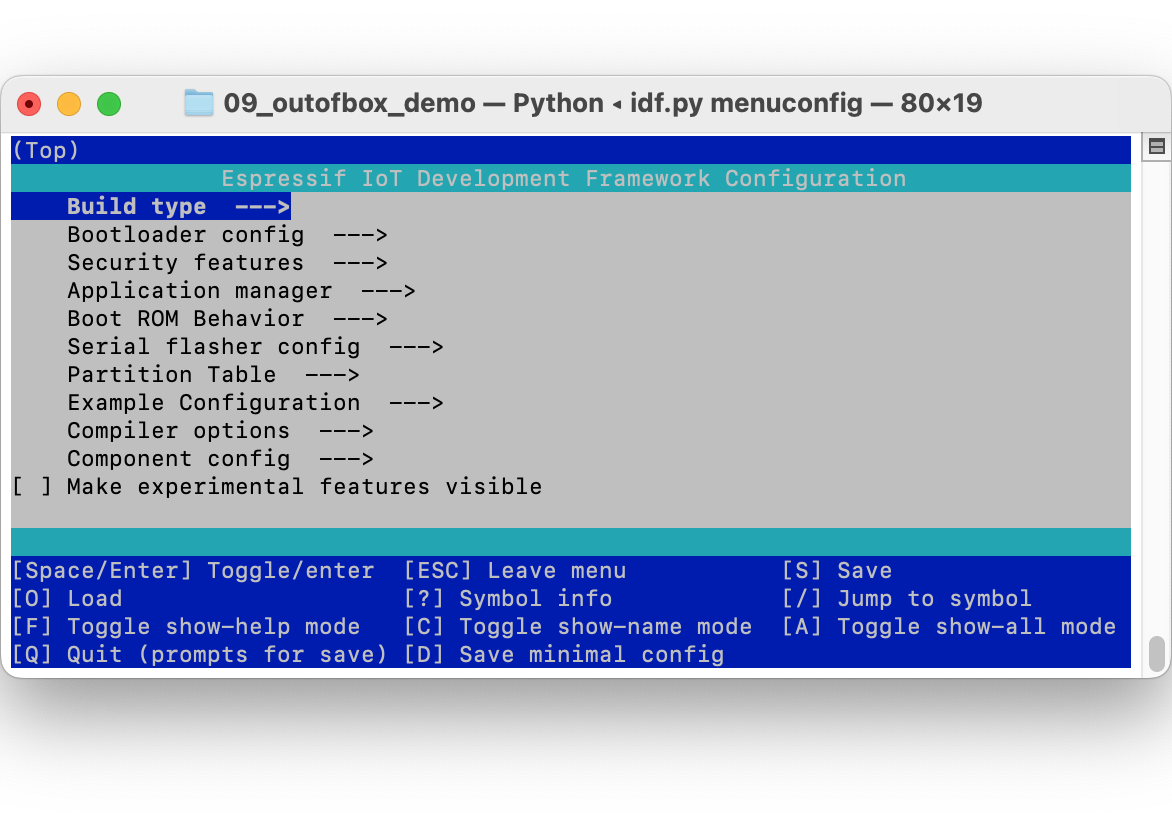Click the red close window button
The height and width of the screenshot is (826, 1172).
(29, 104)
